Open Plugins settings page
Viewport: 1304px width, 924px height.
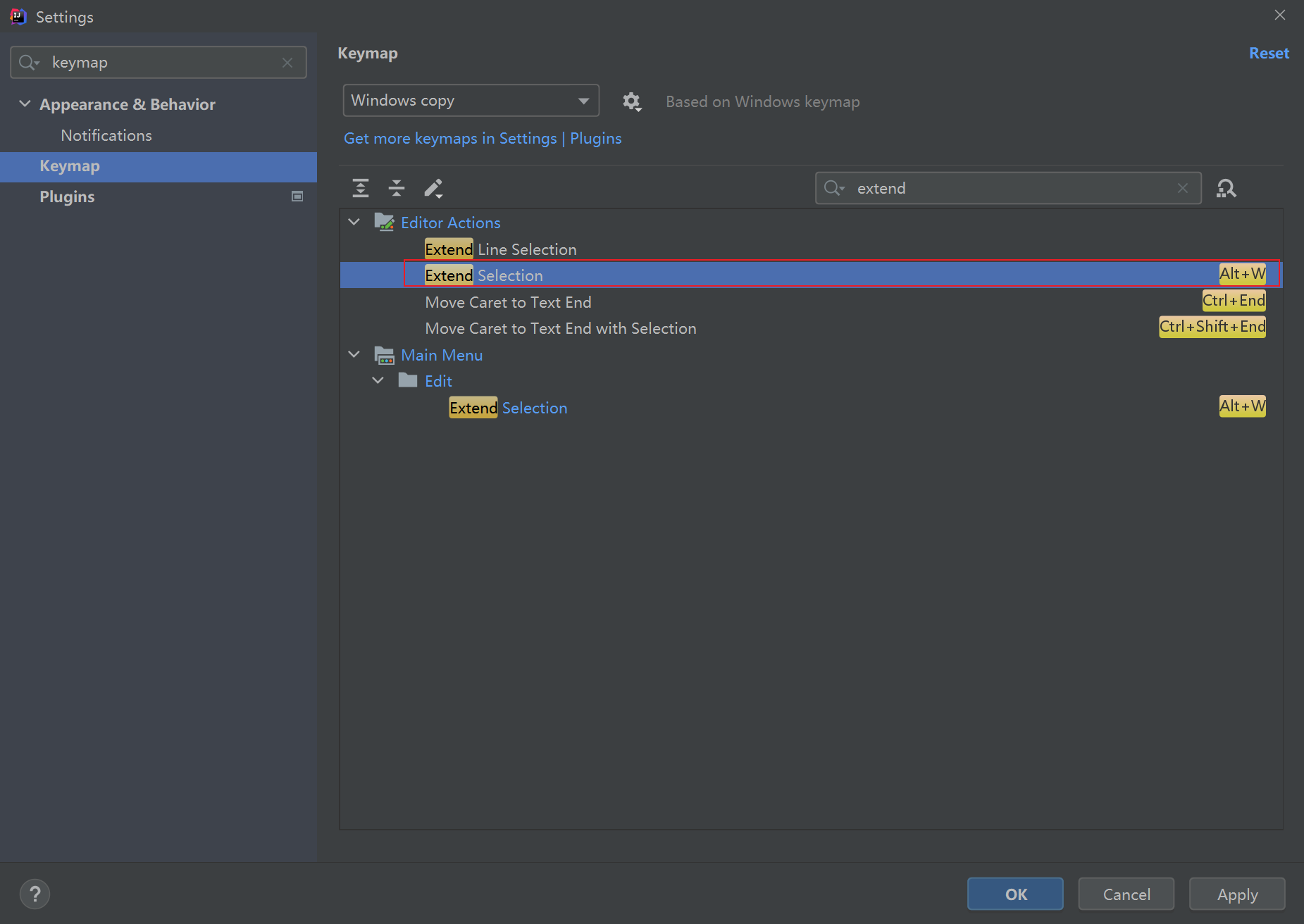point(67,196)
